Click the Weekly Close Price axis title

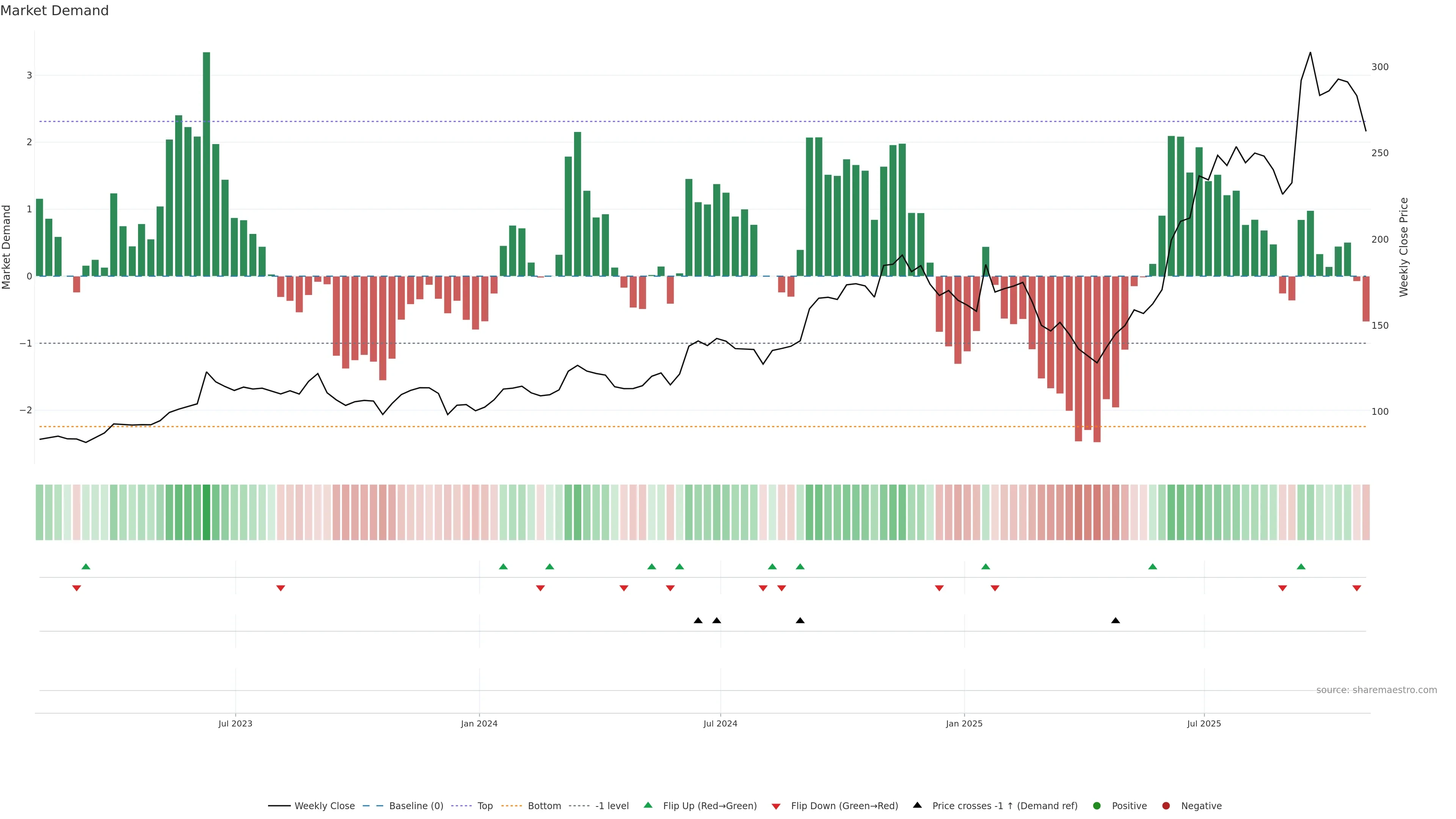coord(1403,247)
